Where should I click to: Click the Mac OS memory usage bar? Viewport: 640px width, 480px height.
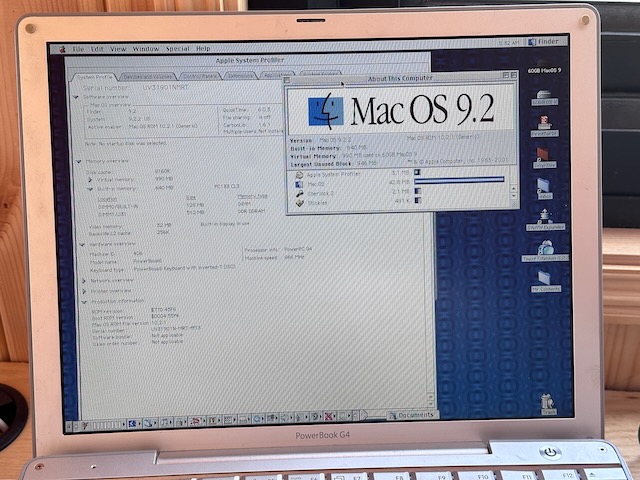[459, 180]
